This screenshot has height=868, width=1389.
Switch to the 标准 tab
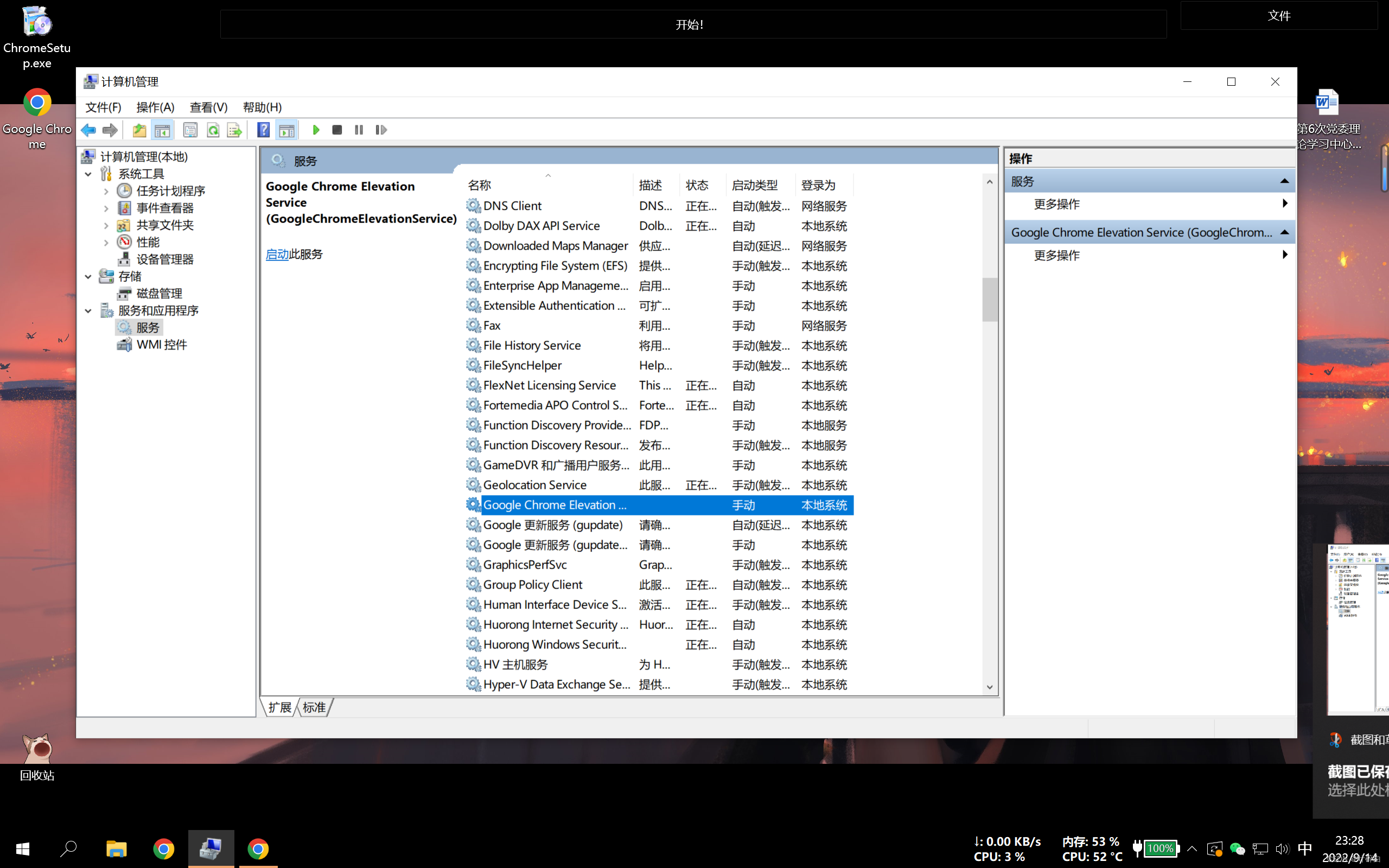tap(314, 707)
